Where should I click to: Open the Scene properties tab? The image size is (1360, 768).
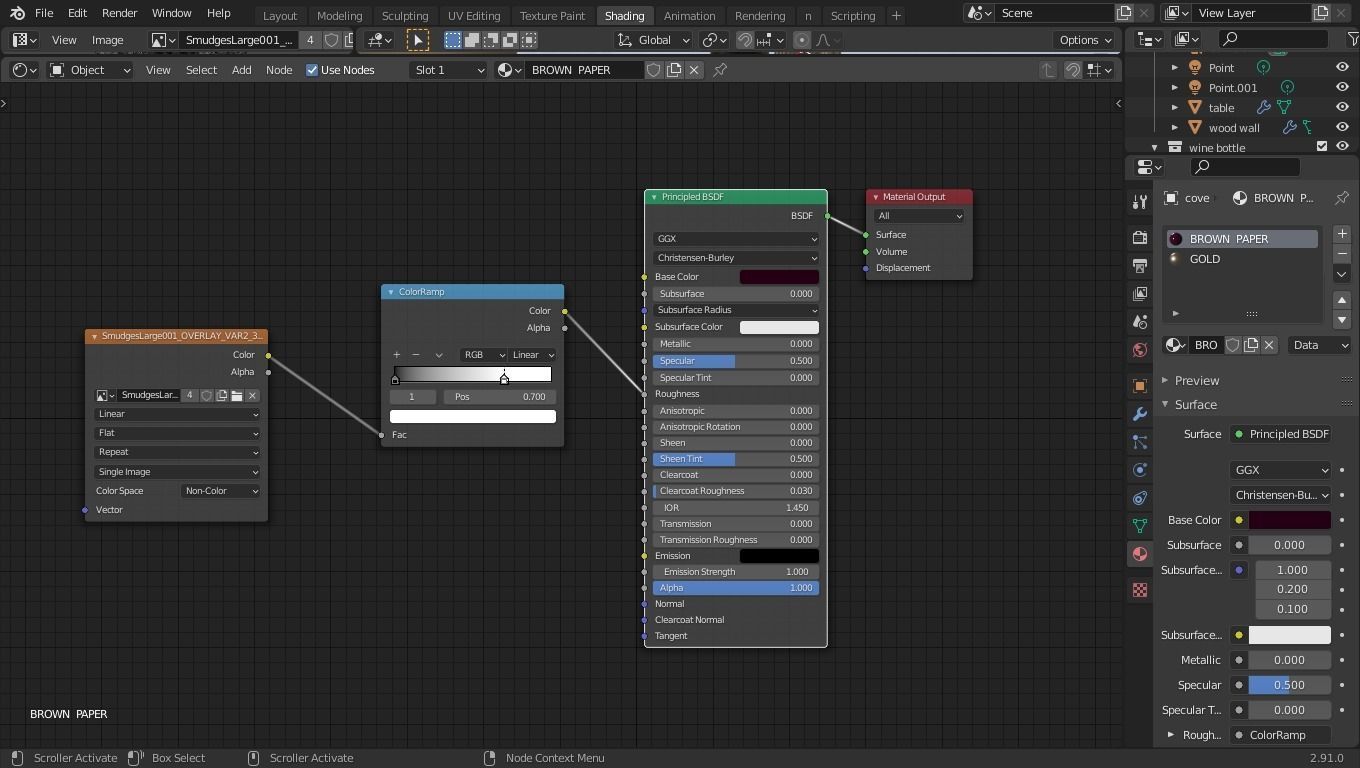(1139, 321)
